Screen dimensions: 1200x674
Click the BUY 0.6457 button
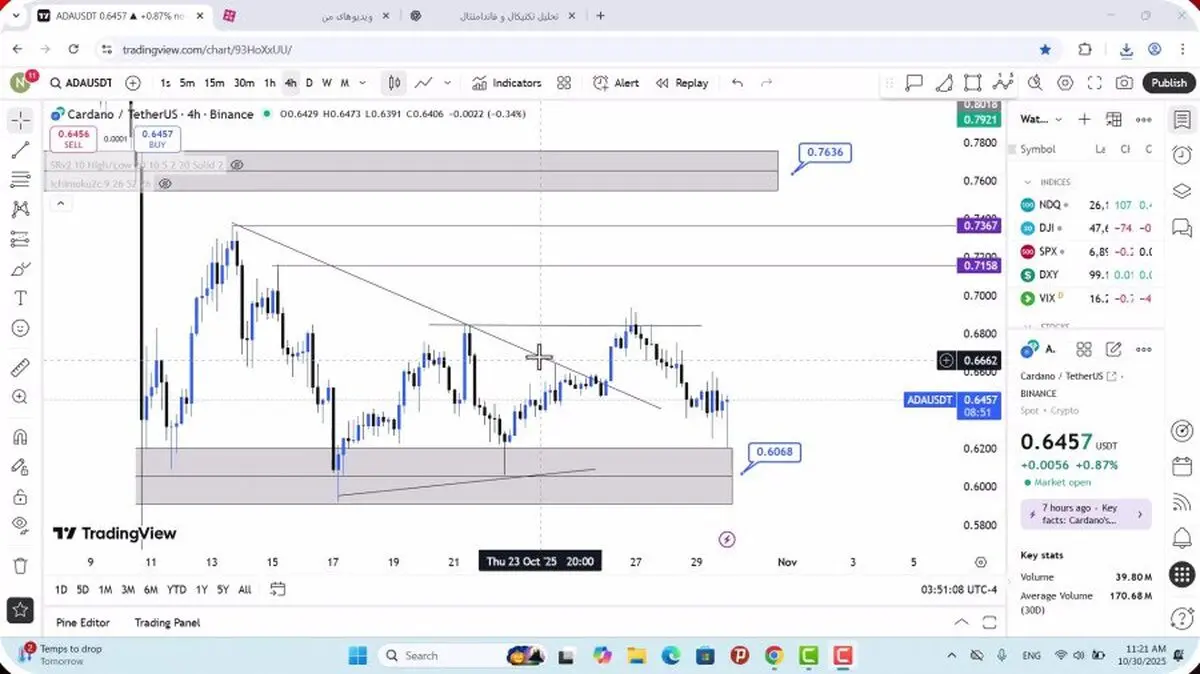[x=157, y=138]
